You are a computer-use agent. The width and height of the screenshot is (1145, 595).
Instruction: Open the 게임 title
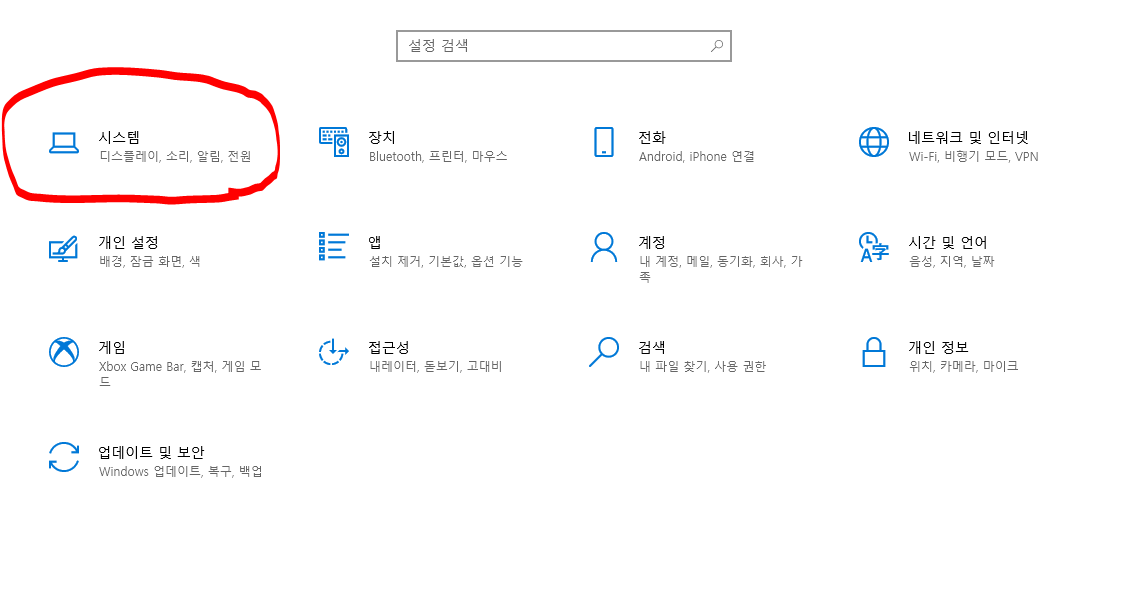(112, 348)
